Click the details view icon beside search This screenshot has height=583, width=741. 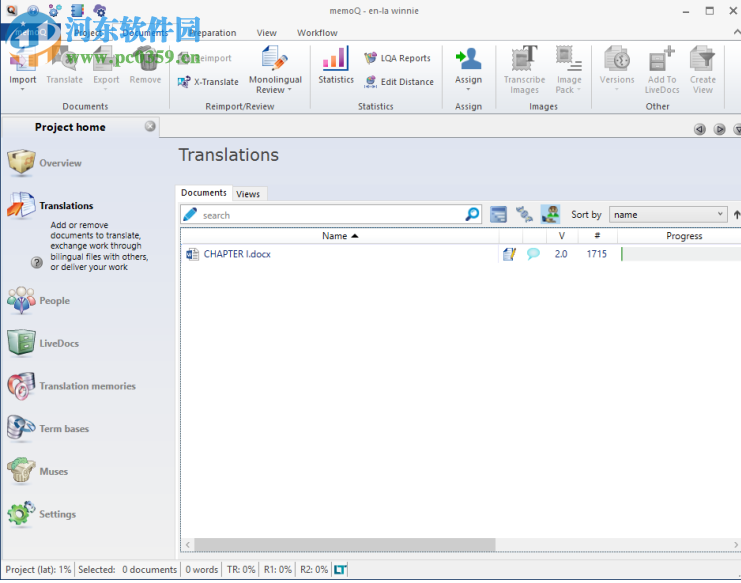click(498, 214)
